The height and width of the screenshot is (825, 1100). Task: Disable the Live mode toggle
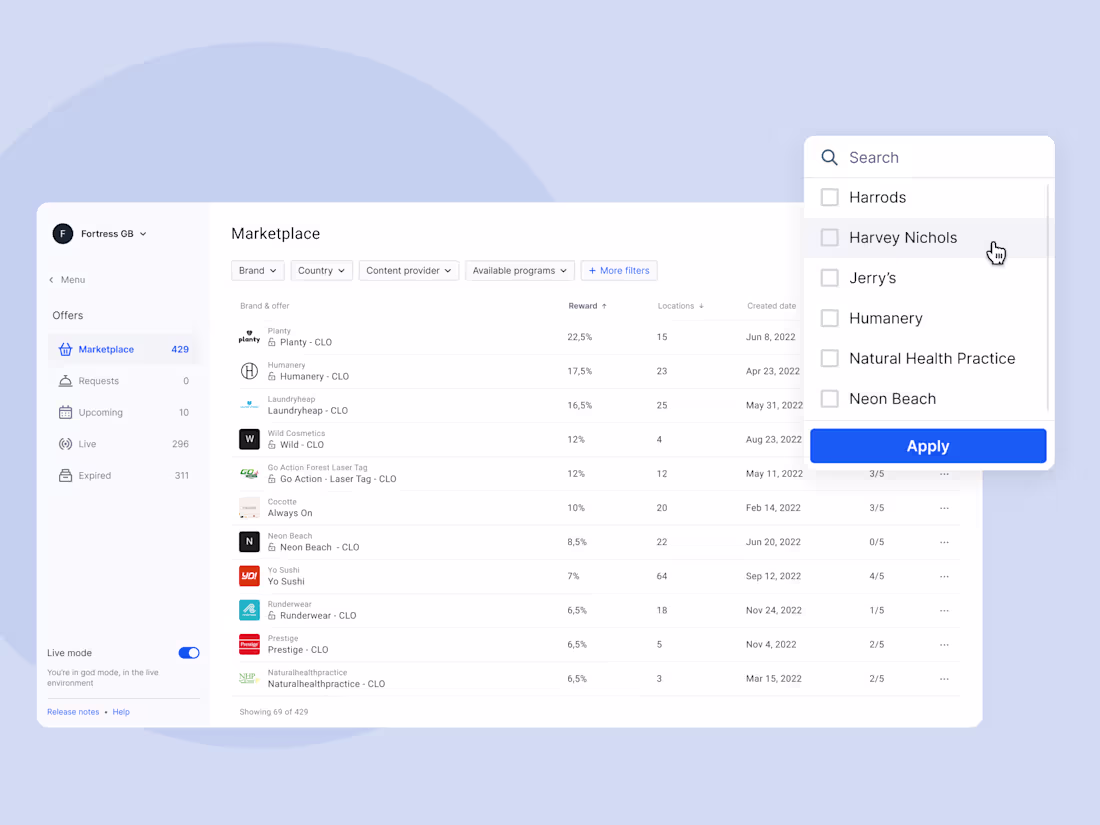click(188, 652)
